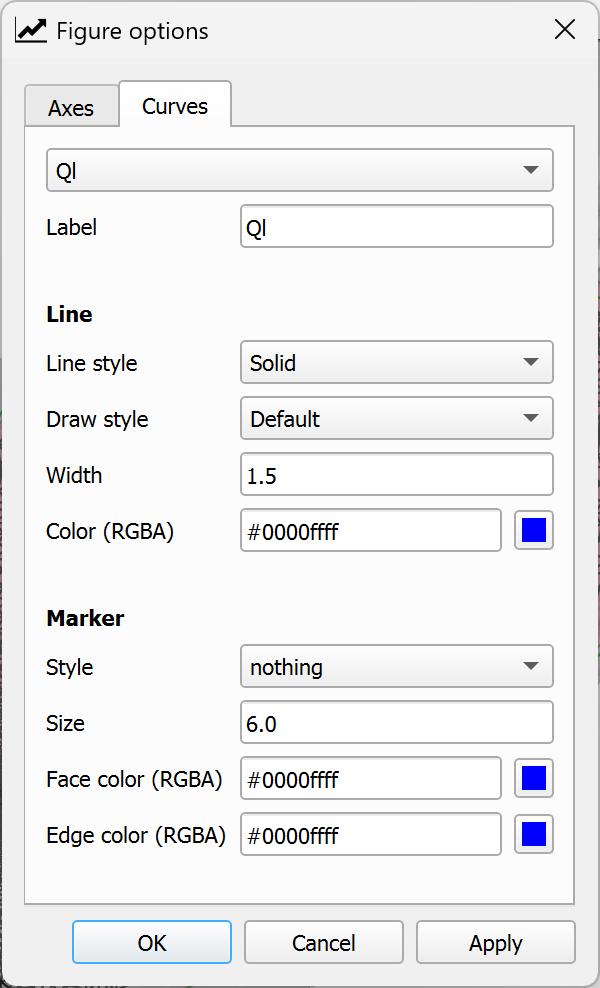Open the marker edge color swatch

(534, 835)
